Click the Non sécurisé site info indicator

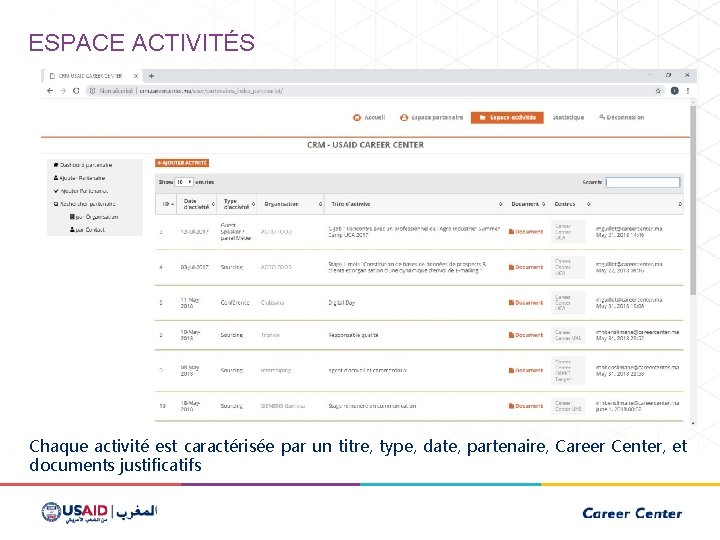(112, 91)
